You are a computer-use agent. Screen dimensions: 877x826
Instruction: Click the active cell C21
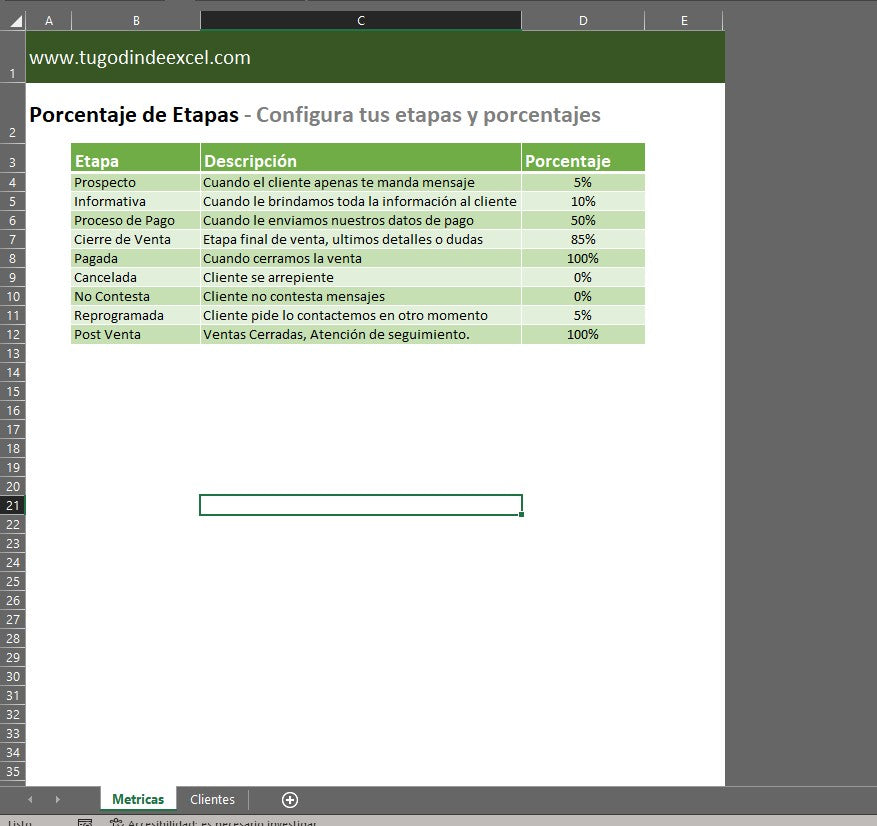click(361, 505)
